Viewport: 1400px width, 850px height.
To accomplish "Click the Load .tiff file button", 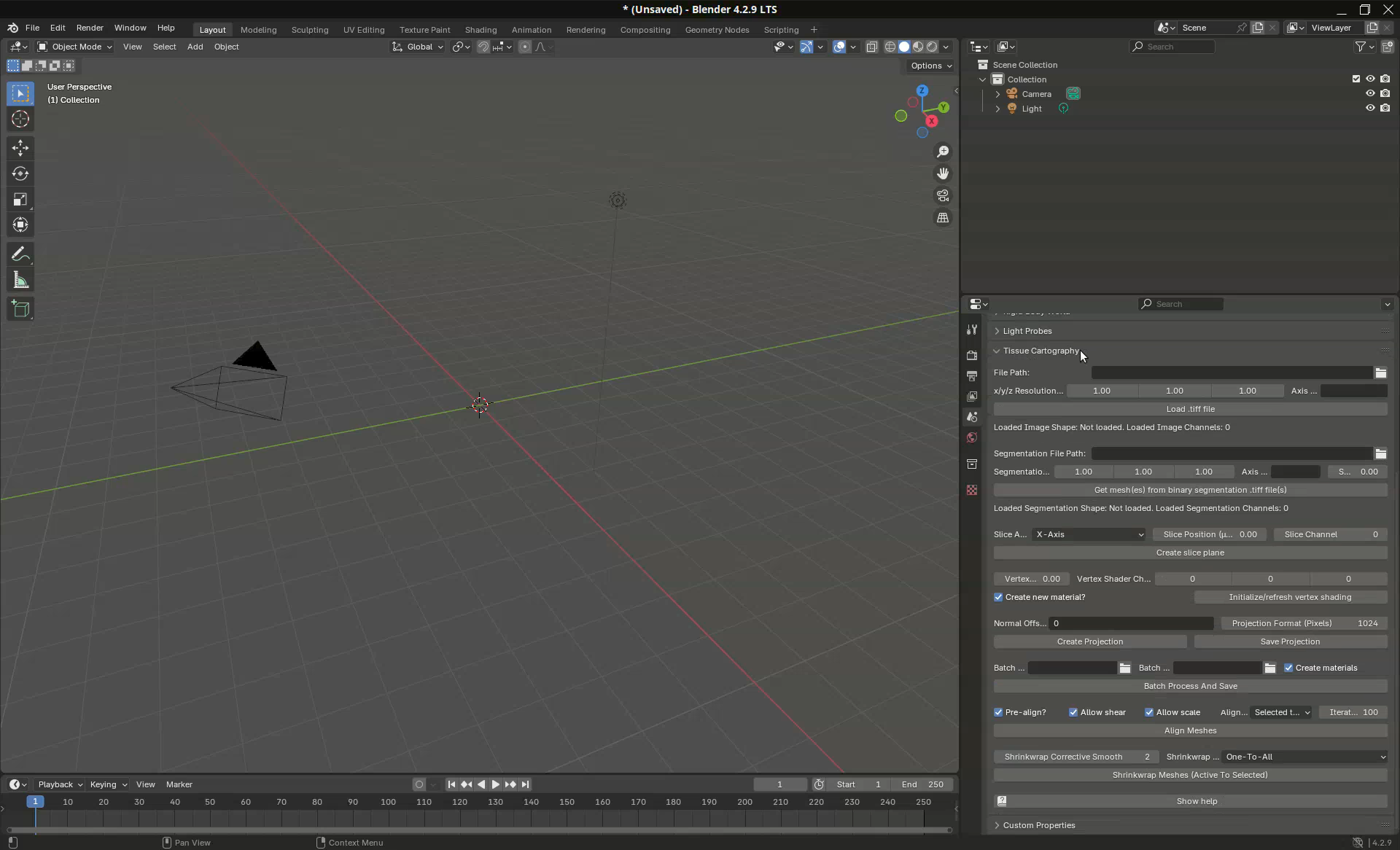I will coord(1190,409).
